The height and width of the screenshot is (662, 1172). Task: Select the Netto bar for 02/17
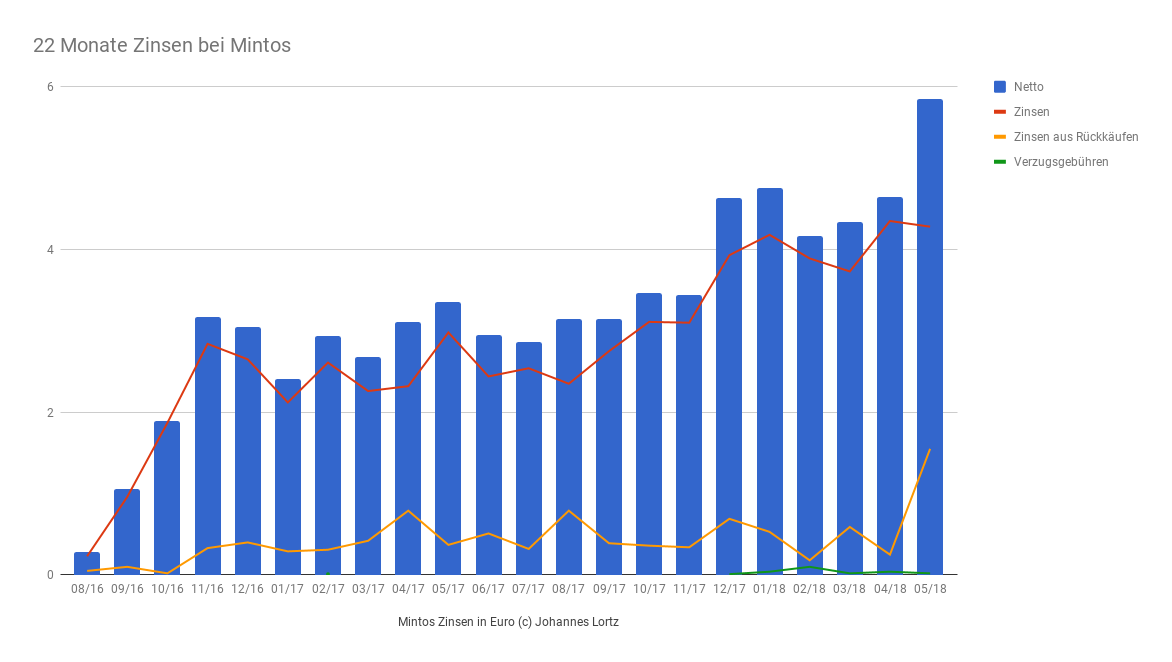328,456
